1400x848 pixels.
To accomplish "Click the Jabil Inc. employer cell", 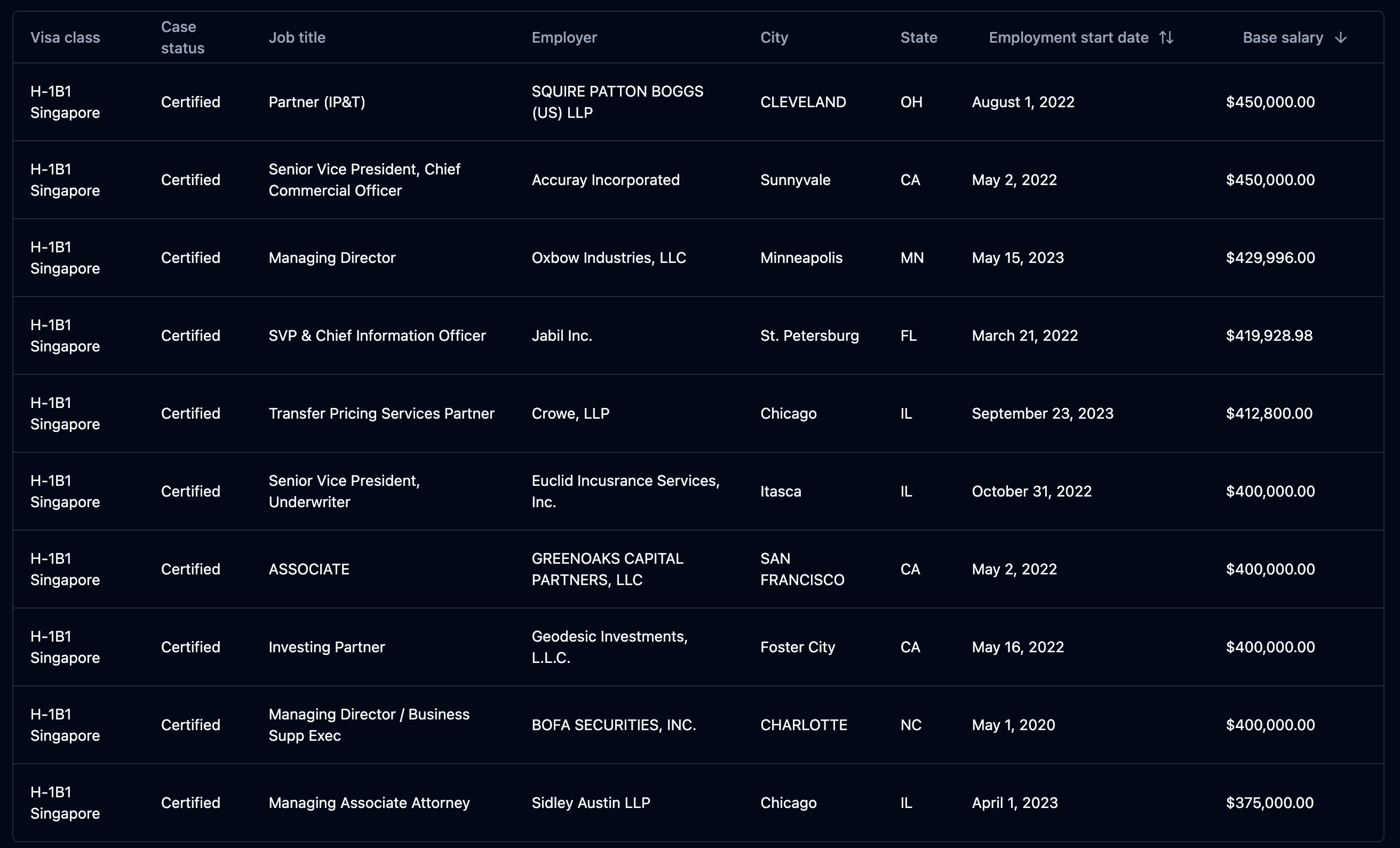I will [x=561, y=335].
